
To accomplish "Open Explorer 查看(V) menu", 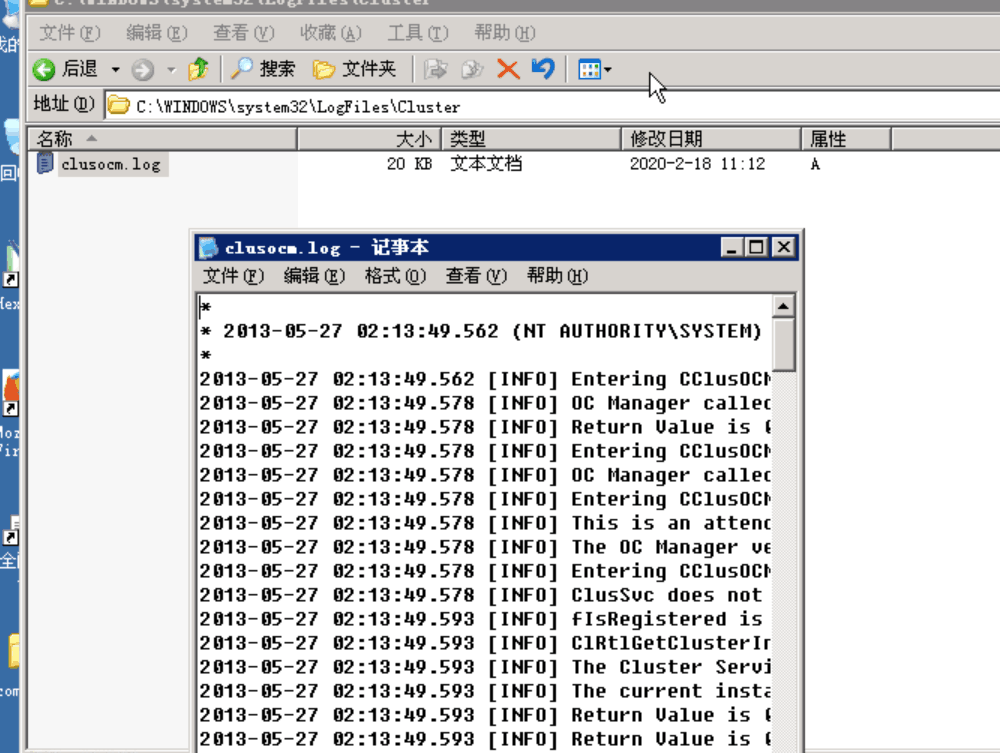I will pos(244,33).
